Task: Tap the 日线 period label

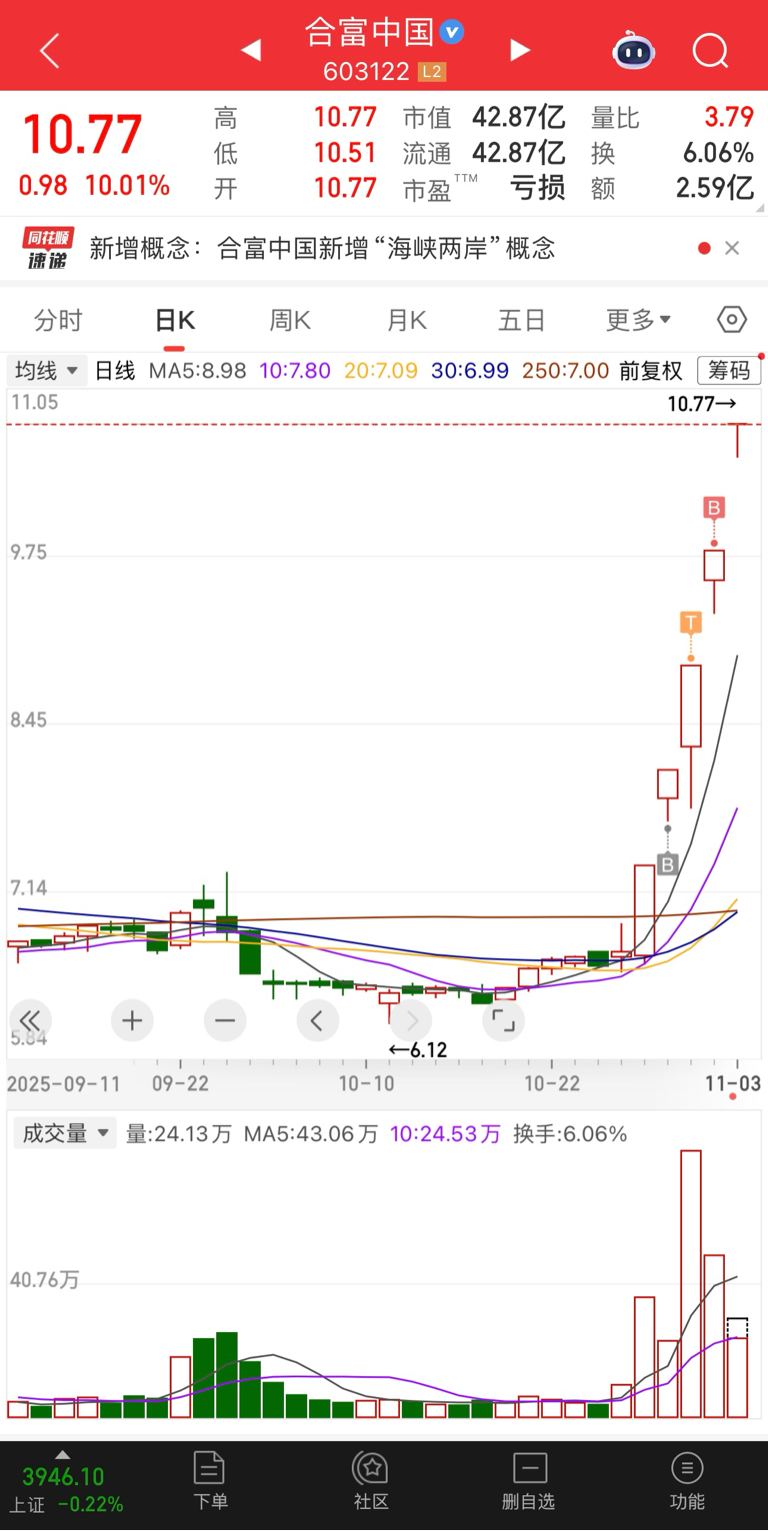Action: (x=115, y=371)
